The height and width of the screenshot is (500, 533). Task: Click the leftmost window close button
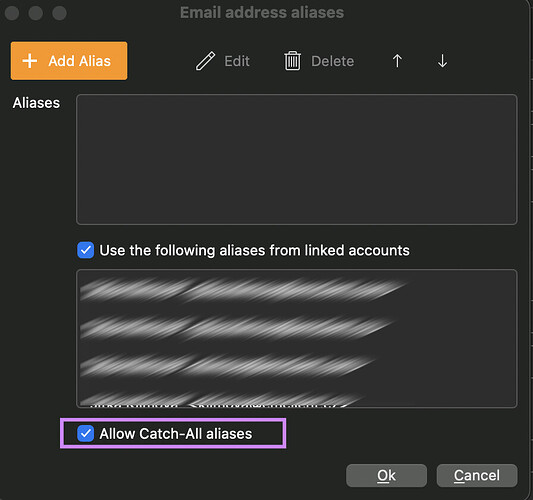(12, 13)
